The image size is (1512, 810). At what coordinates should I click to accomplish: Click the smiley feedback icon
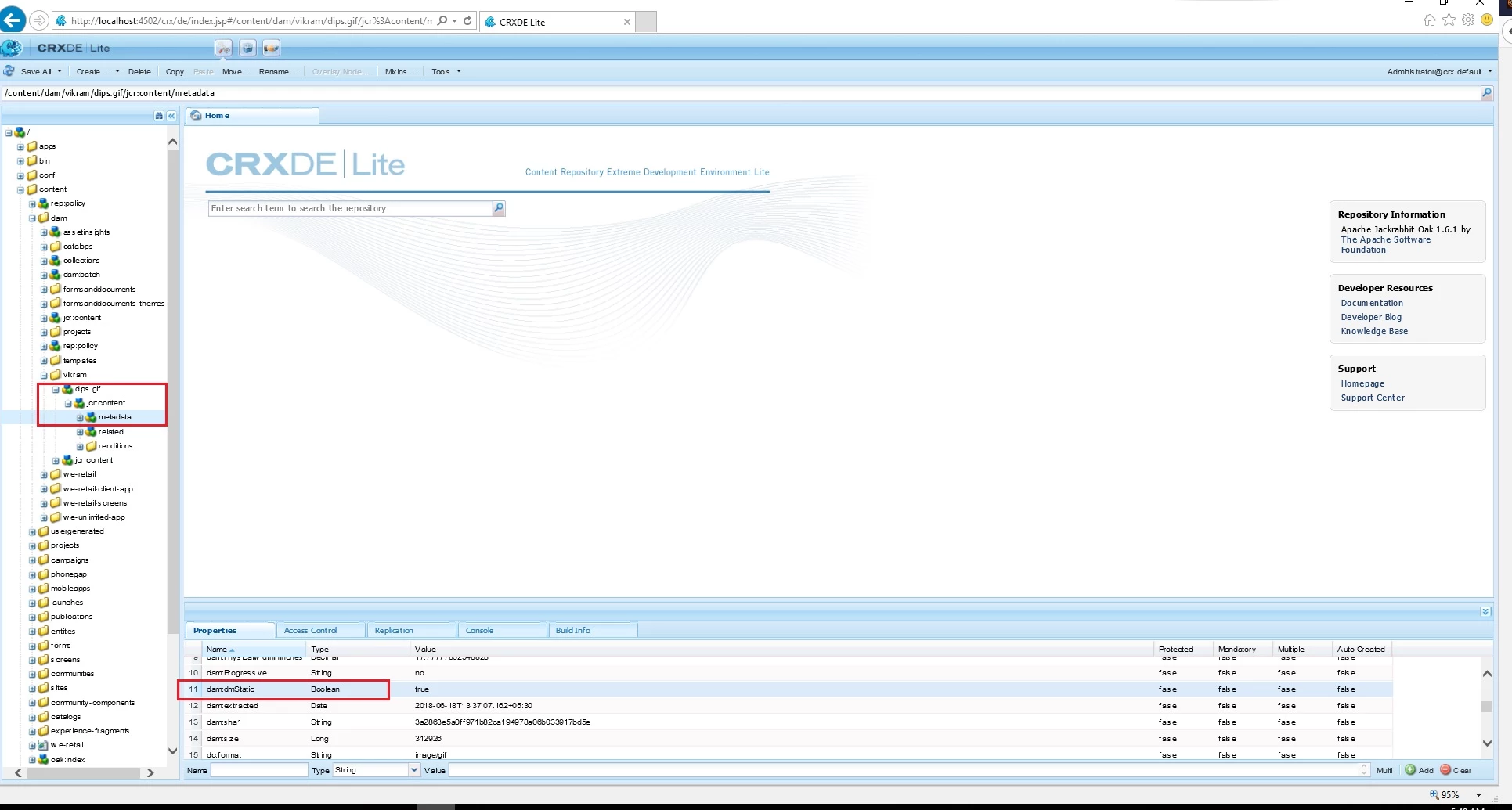1487,20
